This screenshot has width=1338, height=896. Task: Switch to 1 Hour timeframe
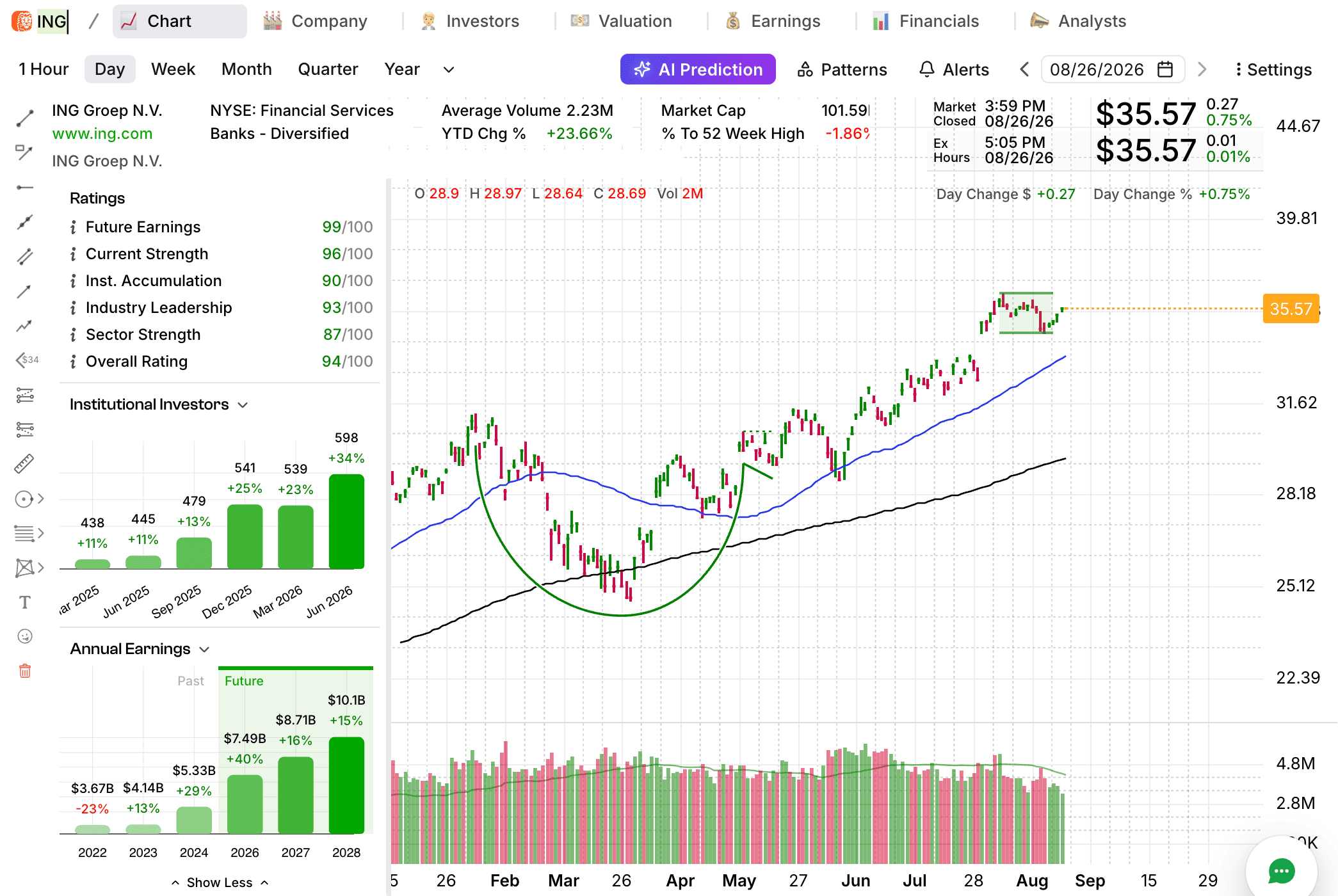click(44, 69)
